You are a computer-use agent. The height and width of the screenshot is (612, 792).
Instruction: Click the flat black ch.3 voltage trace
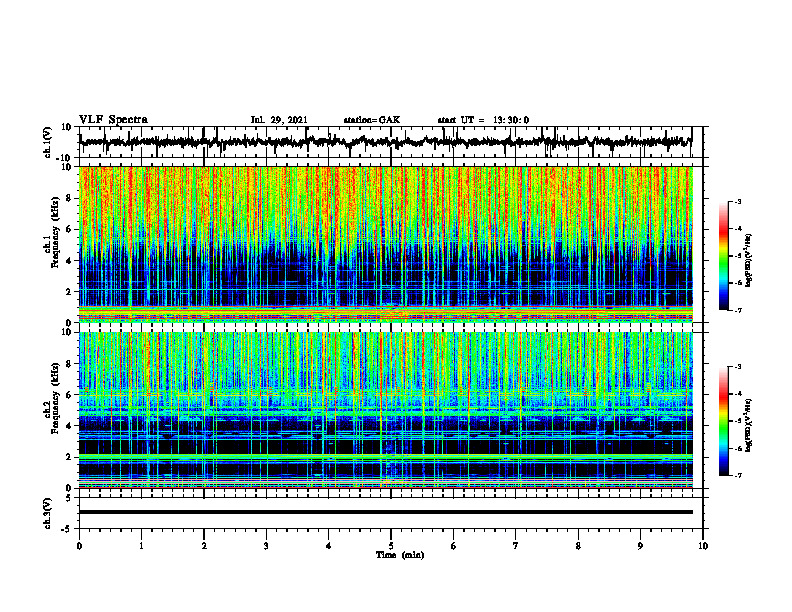click(x=385, y=512)
